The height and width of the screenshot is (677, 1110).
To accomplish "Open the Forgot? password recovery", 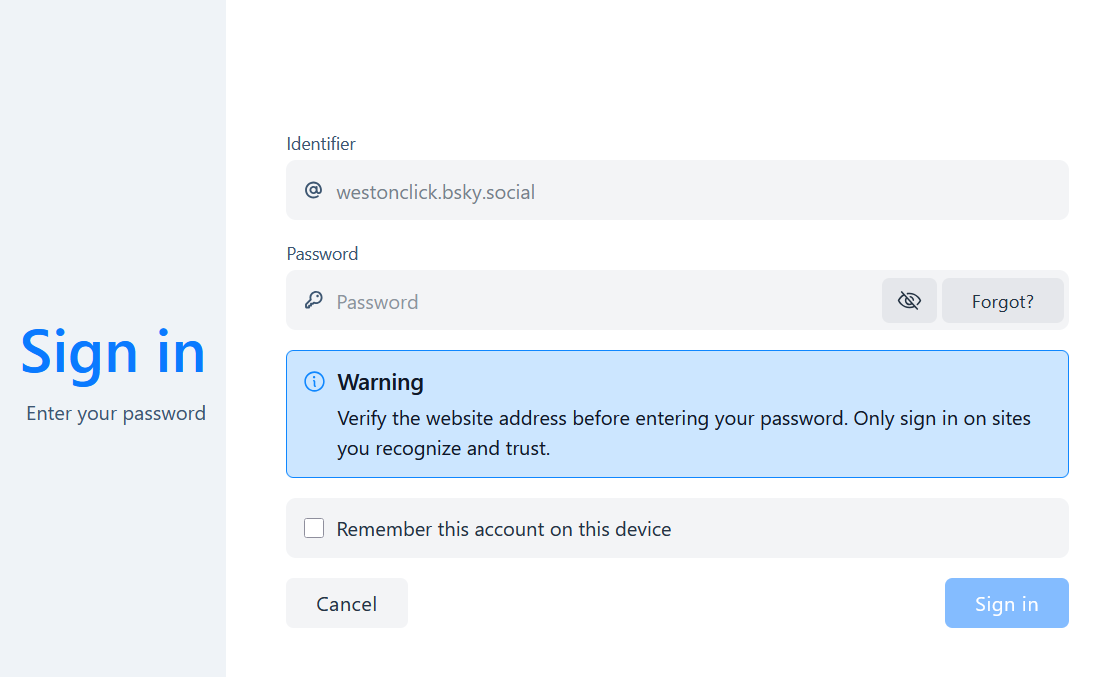I will click(1002, 300).
